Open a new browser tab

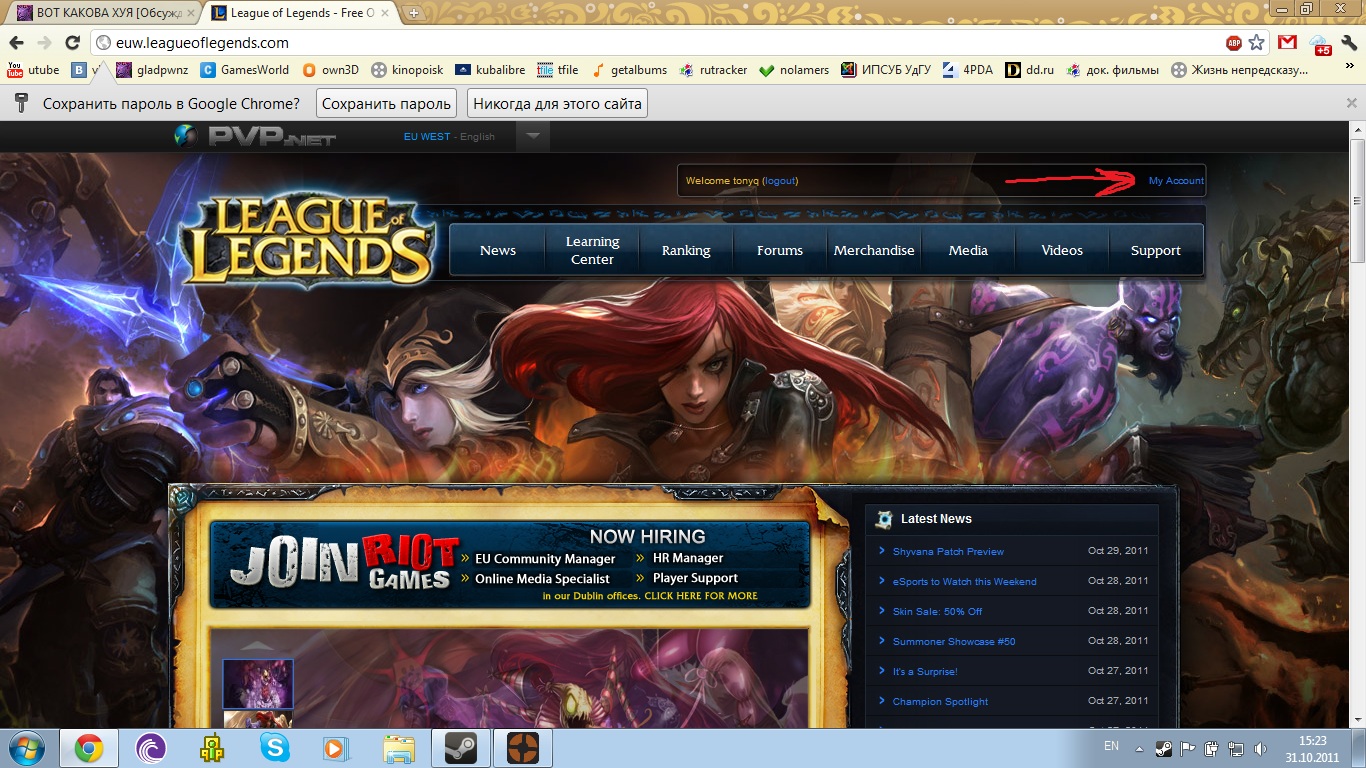tap(414, 13)
